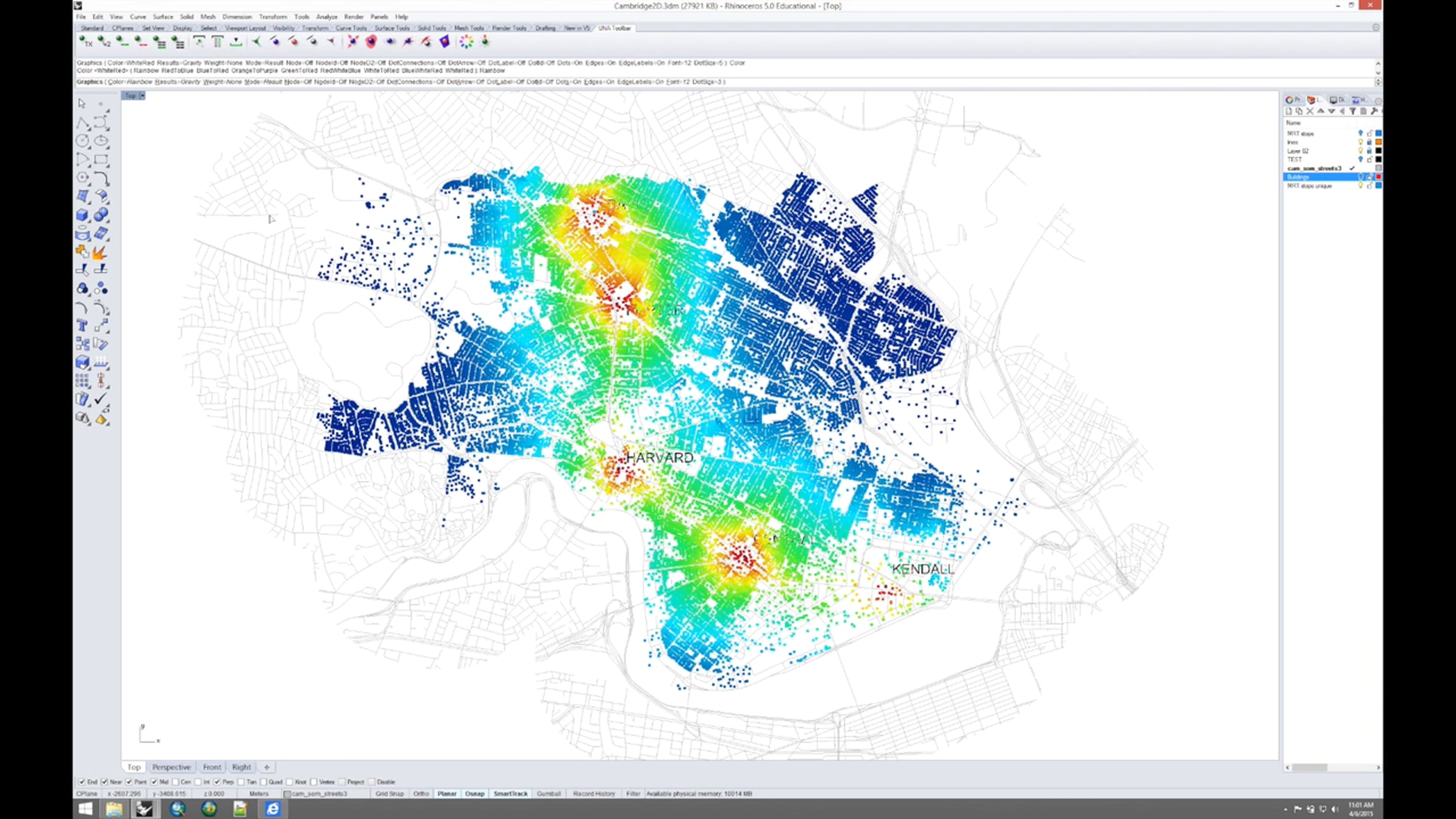Open the Panels menu
1456x819 pixels.
(379, 17)
